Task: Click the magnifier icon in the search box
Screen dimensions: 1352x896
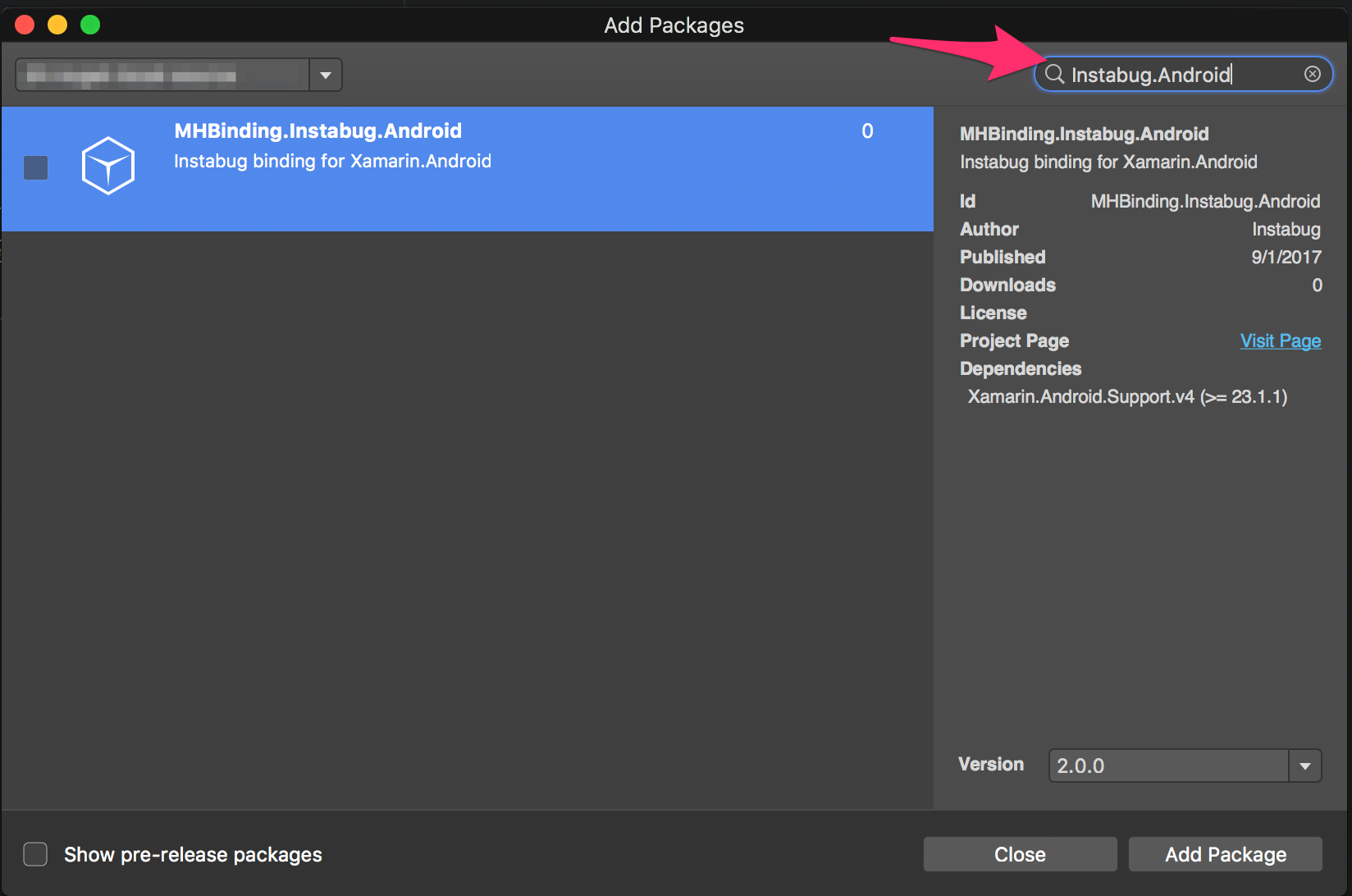Action: point(1054,74)
